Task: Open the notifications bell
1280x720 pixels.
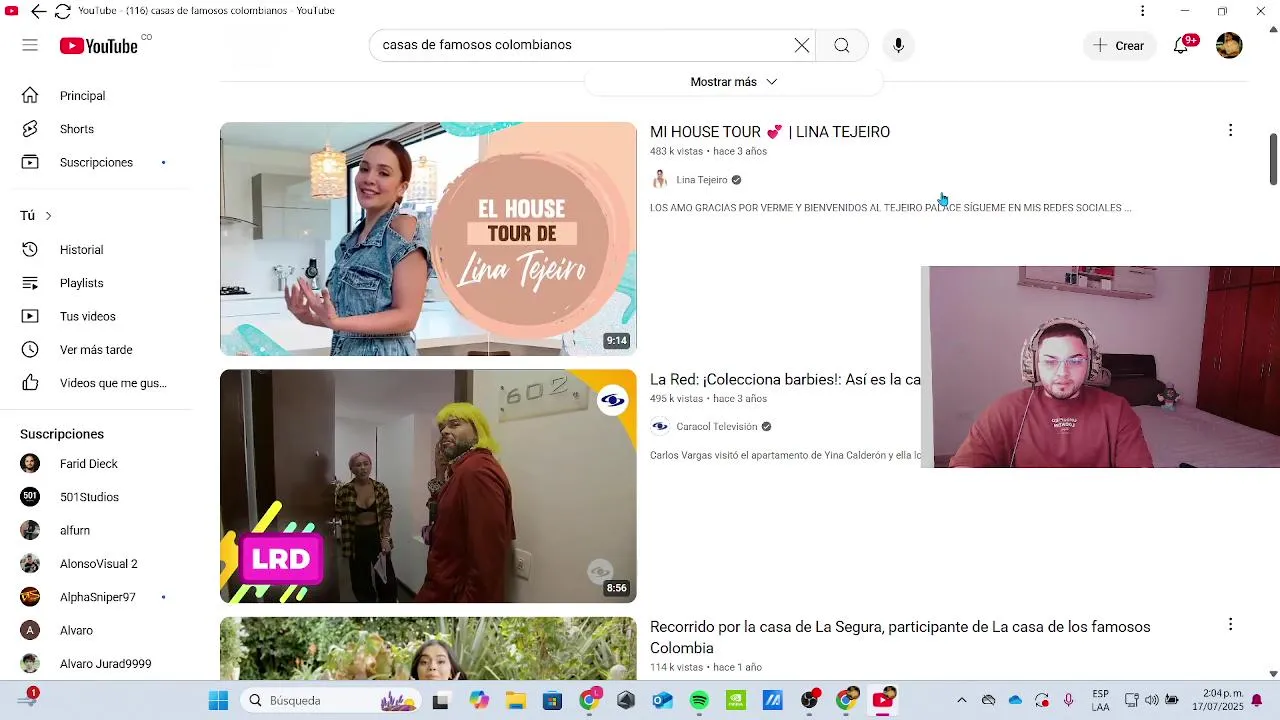Action: 1181,45
